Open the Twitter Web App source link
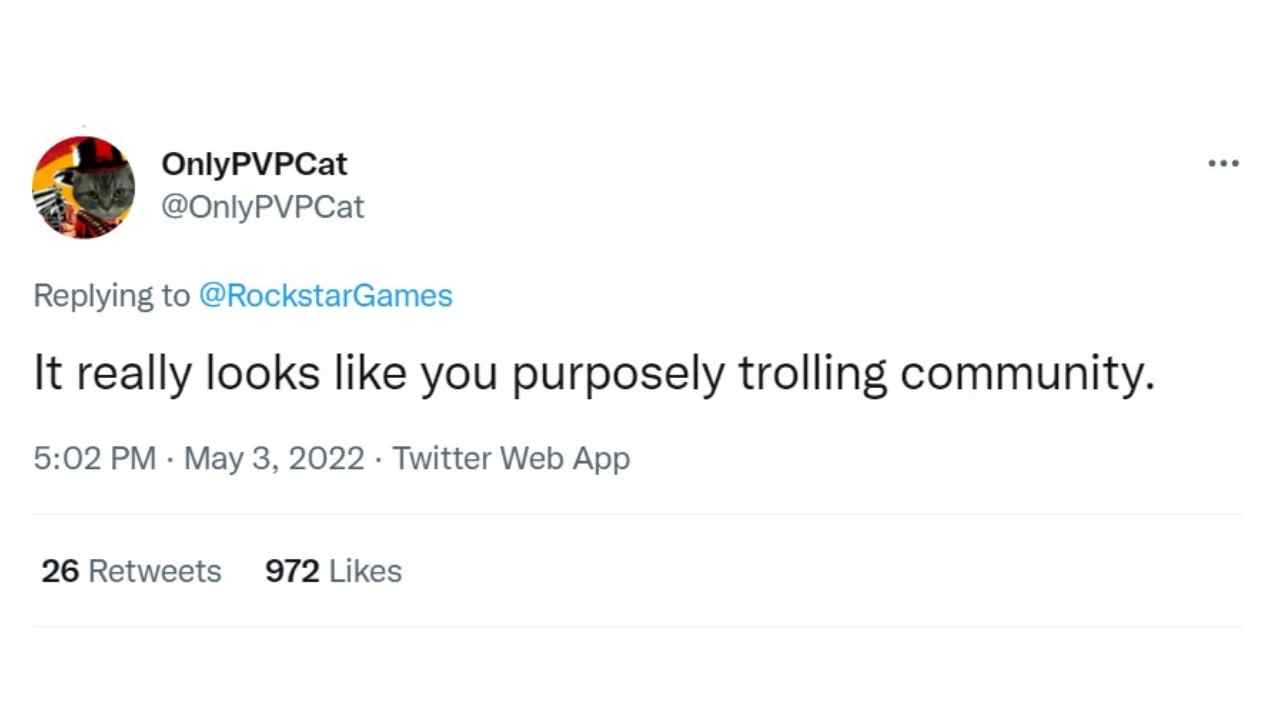The height and width of the screenshot is (720, 1280). coord(511,459)
